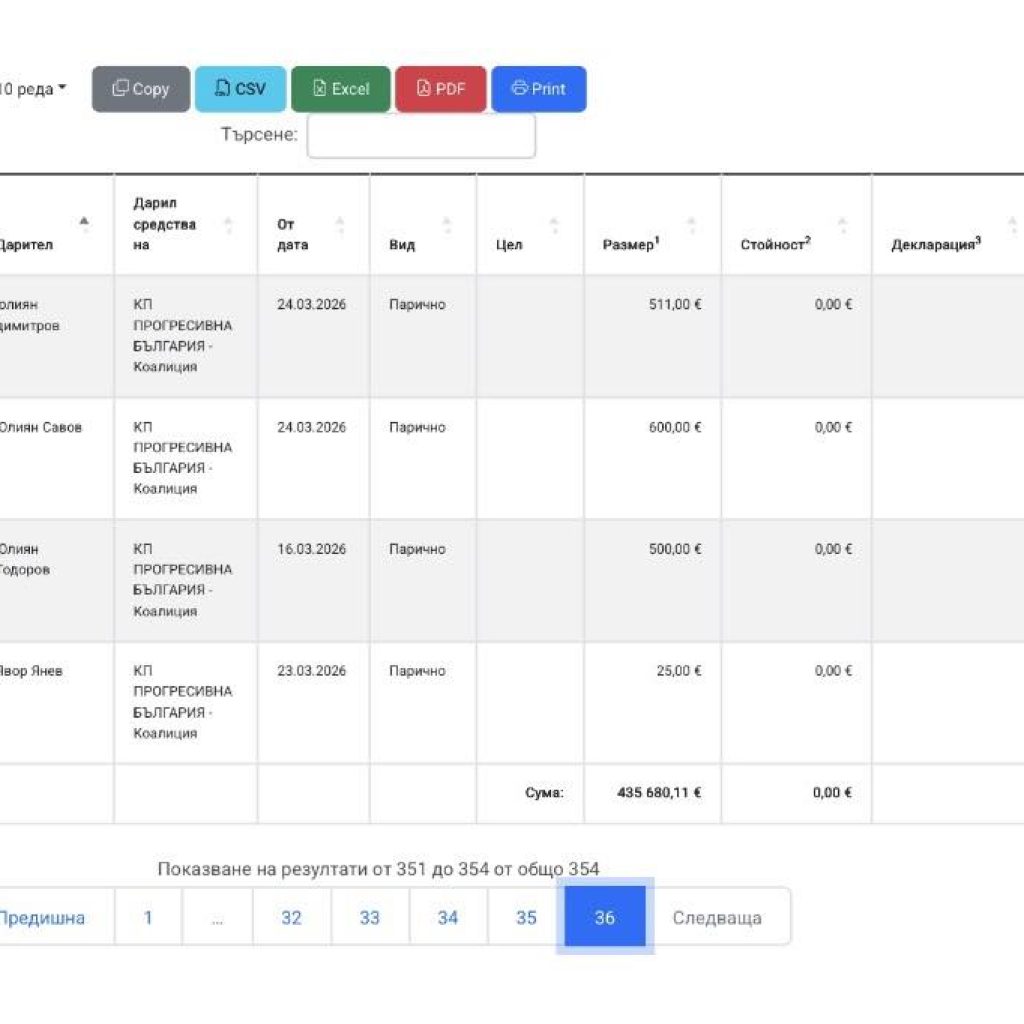Sort by Дарител column arrow icon
The height and width of the screenshot is (1024, 1024).
pyautogui.click(x=84, y=225)
